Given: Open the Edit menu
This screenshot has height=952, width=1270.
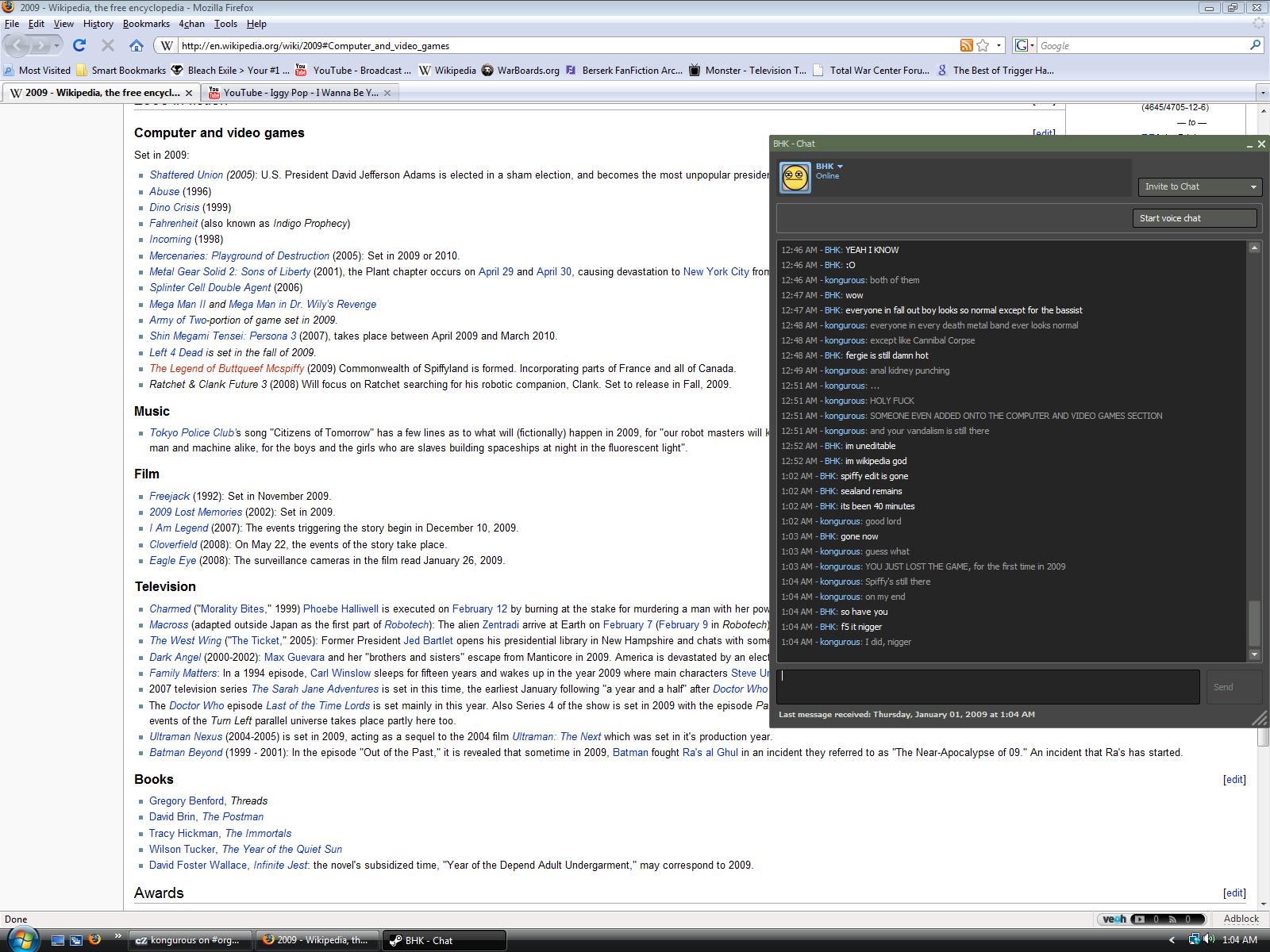Looking at the screenshot, I should (37, 24).
